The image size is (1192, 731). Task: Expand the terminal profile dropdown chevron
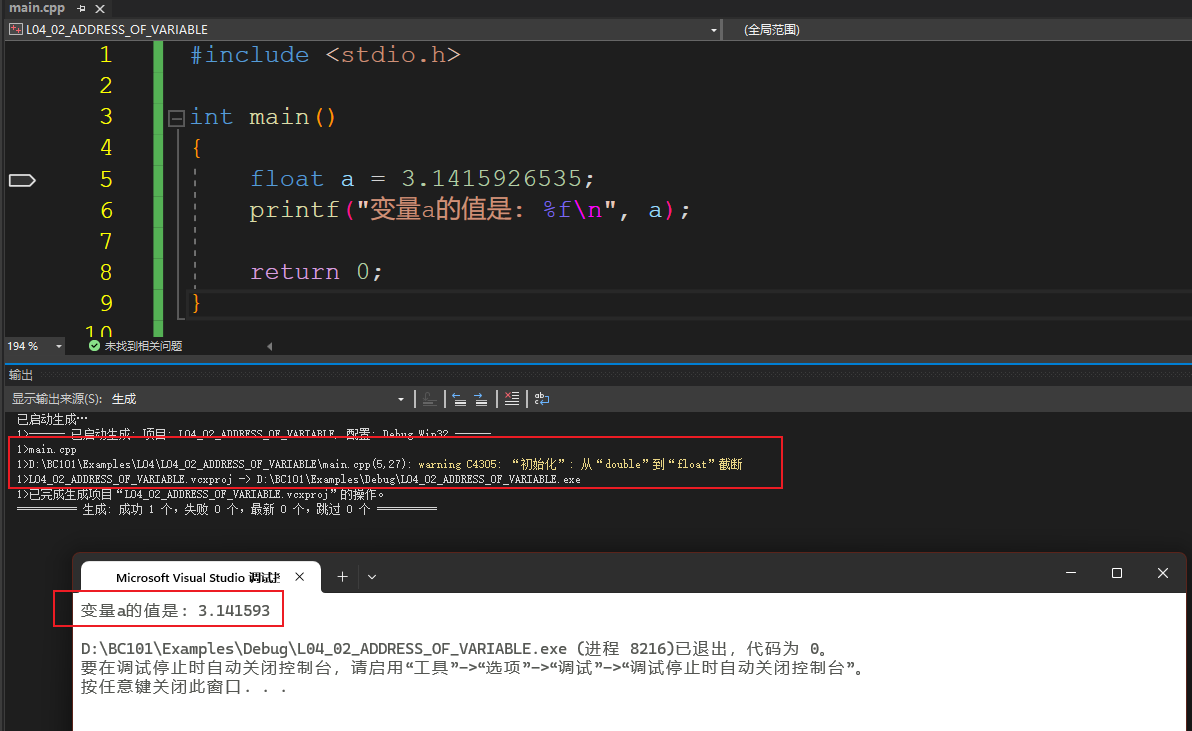point(372,577)
